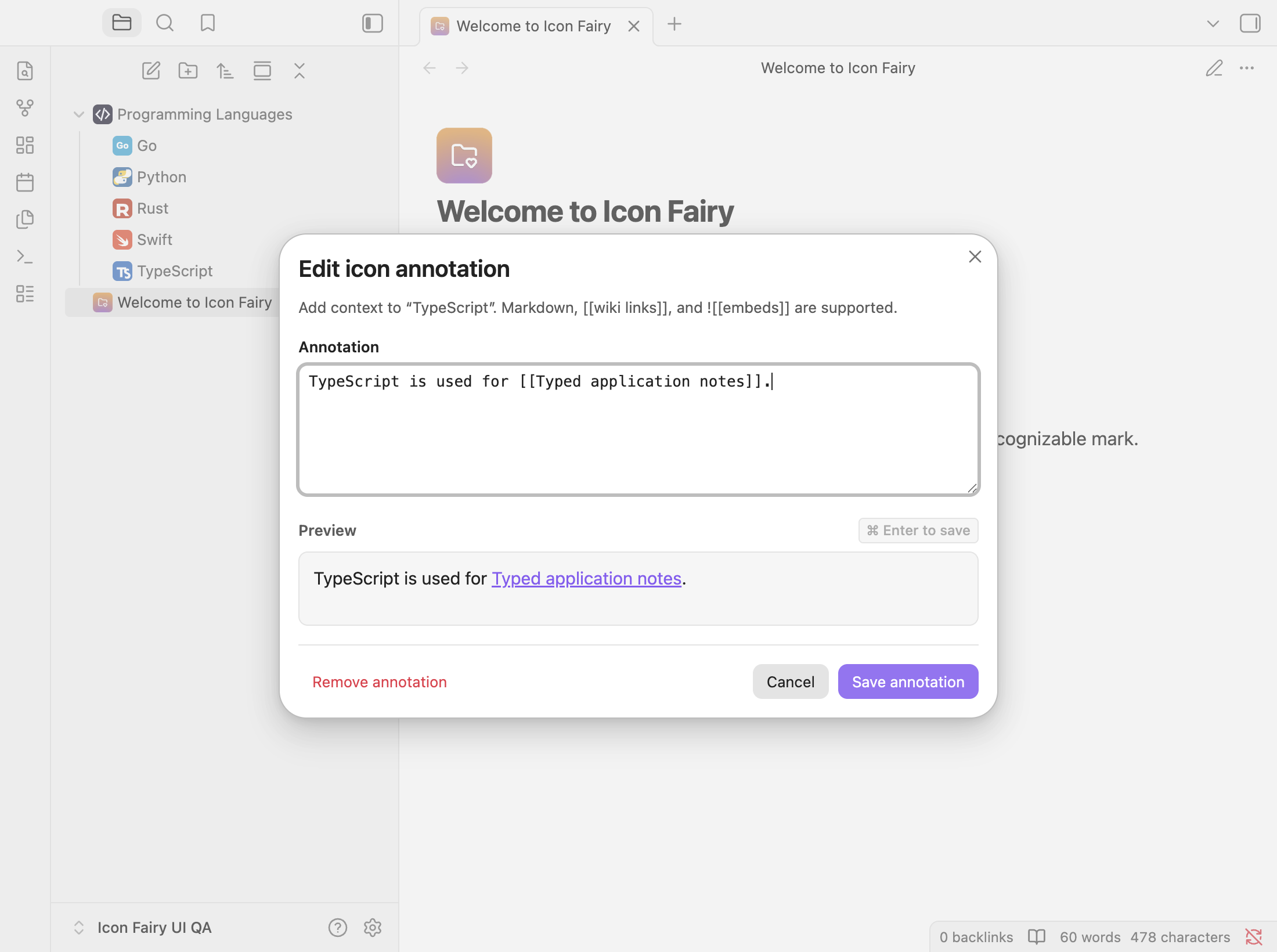
Task: Click the list-style ribbon icon below the command palette
Action: 25,294
